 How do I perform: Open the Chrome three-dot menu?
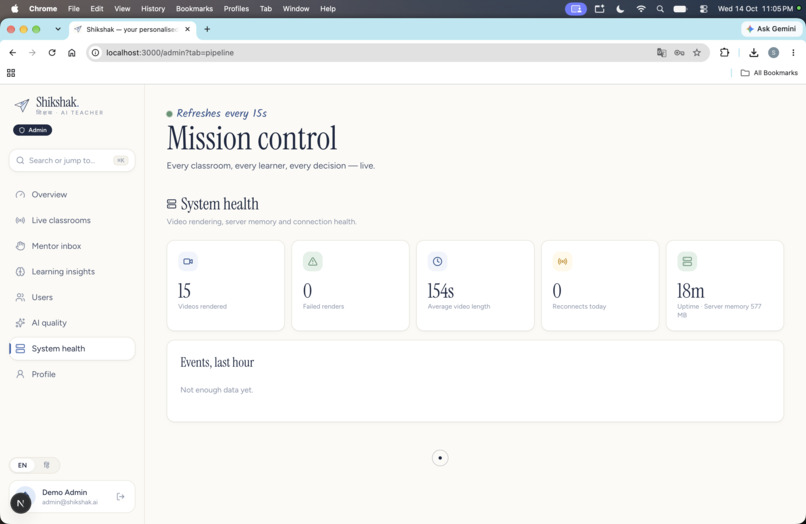793,52
